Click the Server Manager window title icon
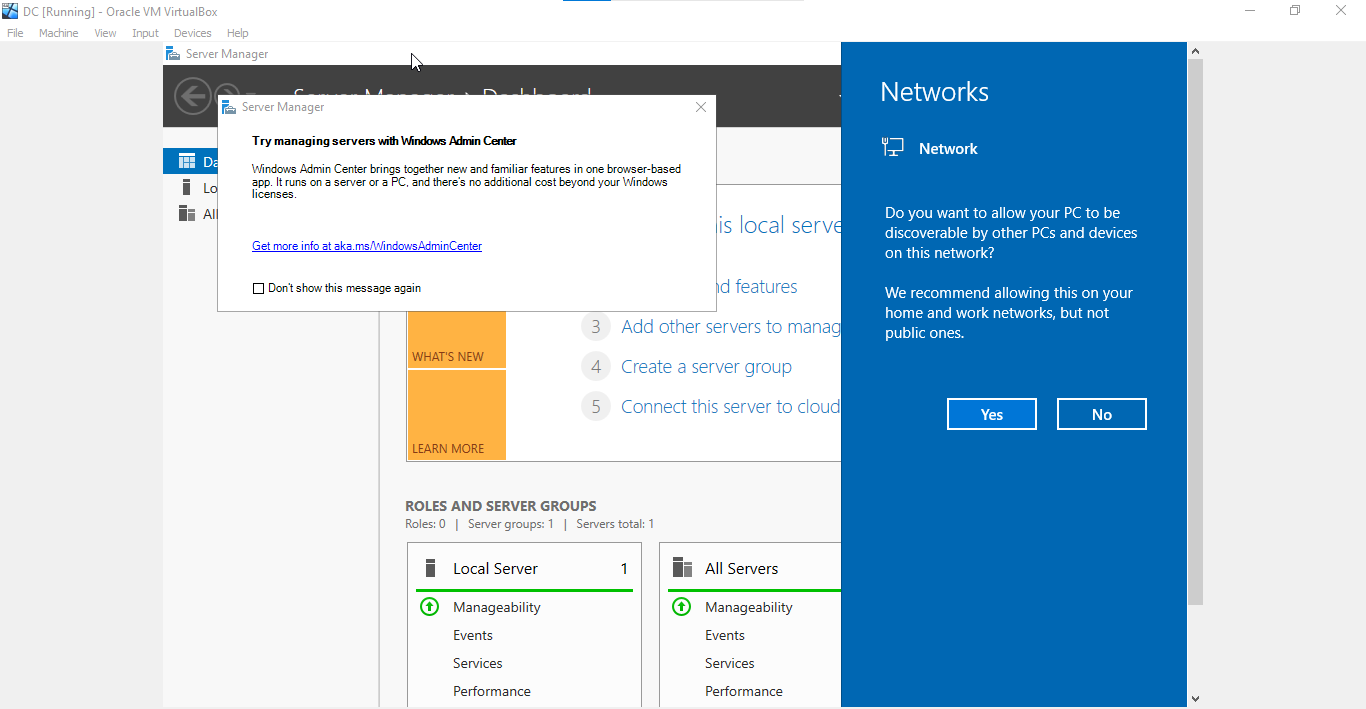The height and width of the screenshot is (709, 1366). [x=174, y=54]
